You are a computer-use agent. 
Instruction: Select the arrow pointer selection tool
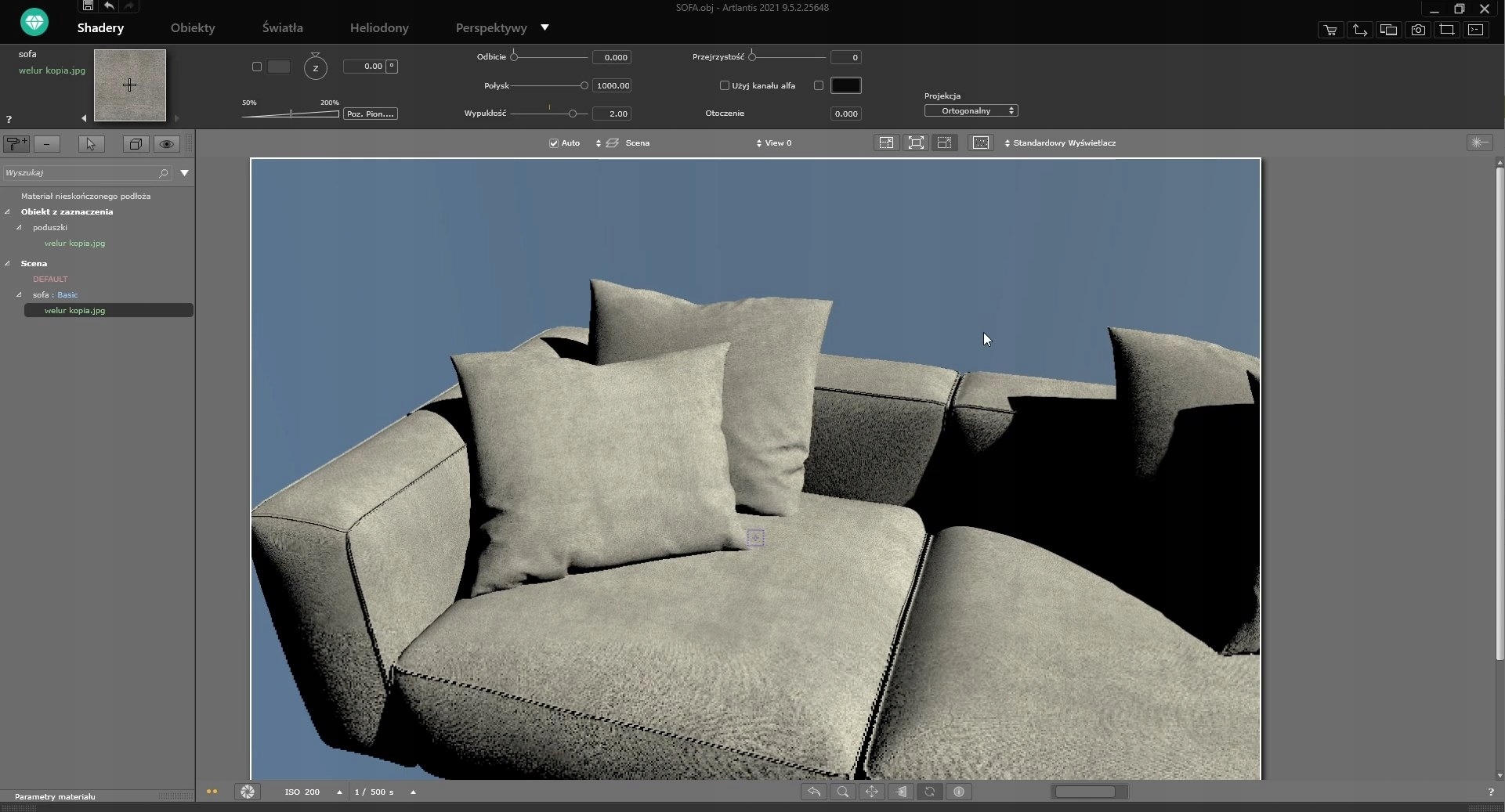(x=91, y=144)
